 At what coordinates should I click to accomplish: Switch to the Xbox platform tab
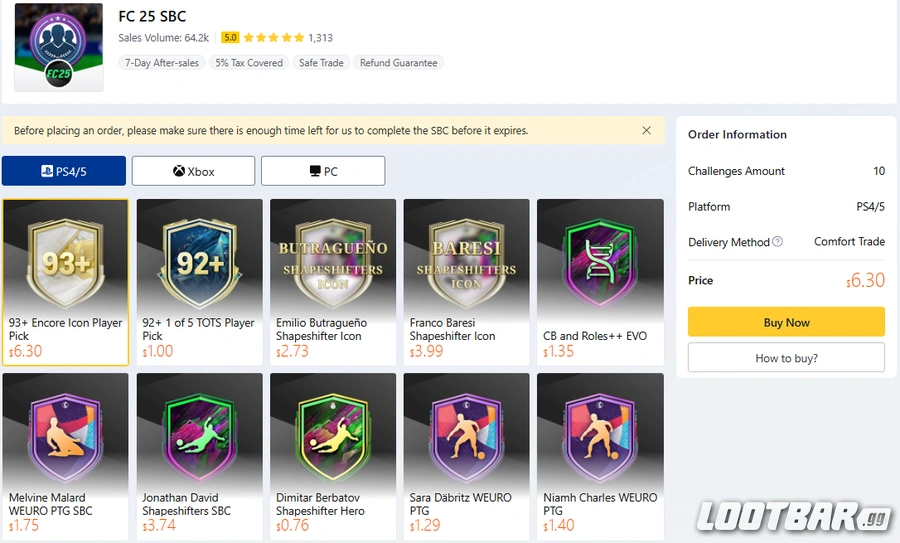point(193,171)
